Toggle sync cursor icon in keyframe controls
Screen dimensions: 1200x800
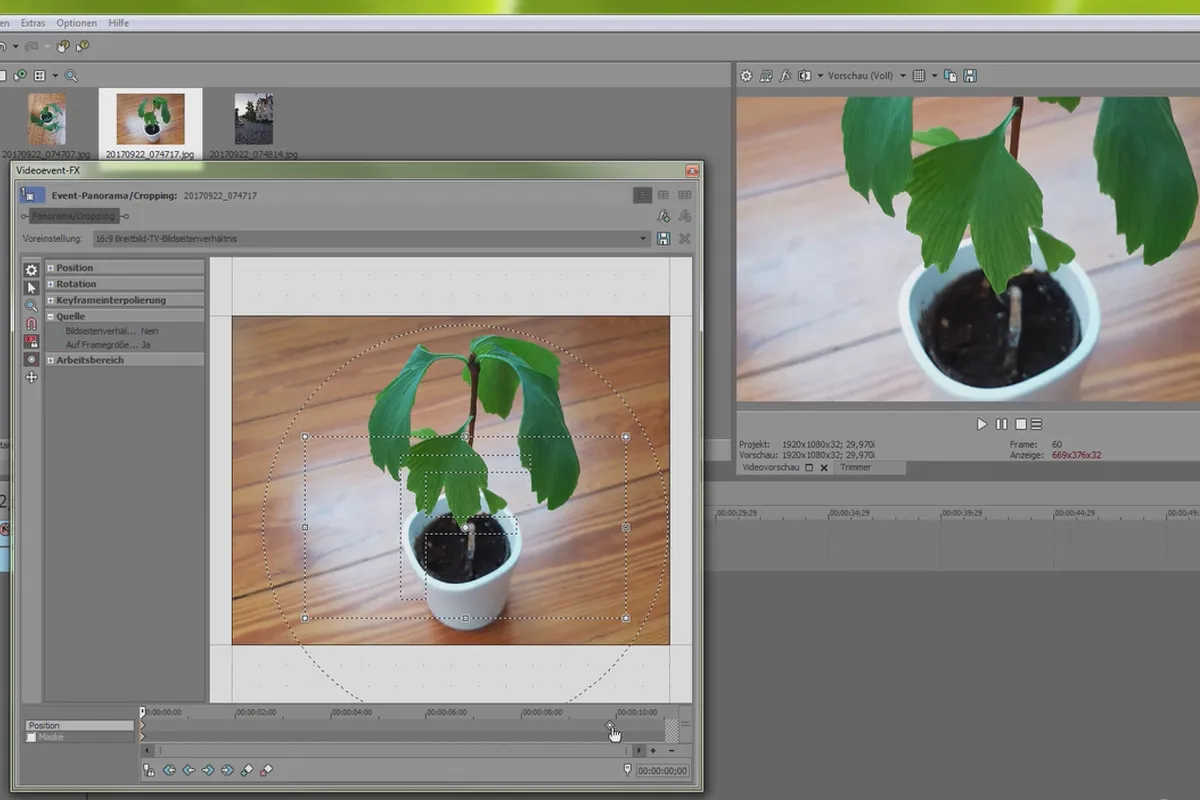[149, 770]
